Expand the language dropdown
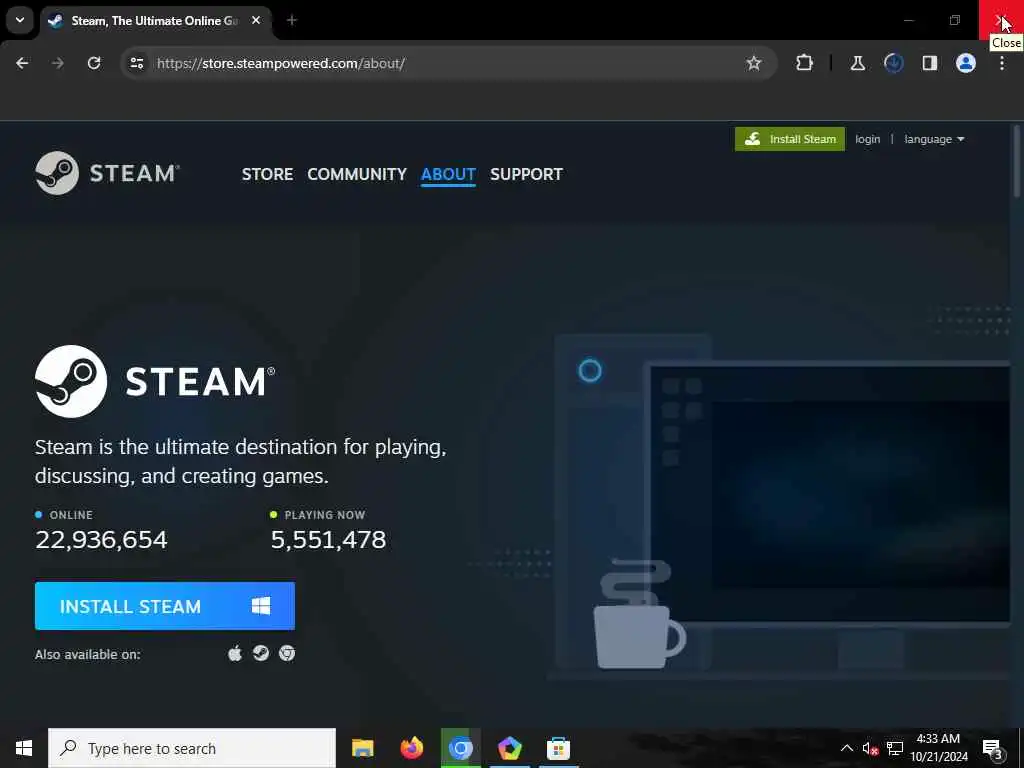The width and height of the screenshot is (1024, 768). tap(934, 139)
